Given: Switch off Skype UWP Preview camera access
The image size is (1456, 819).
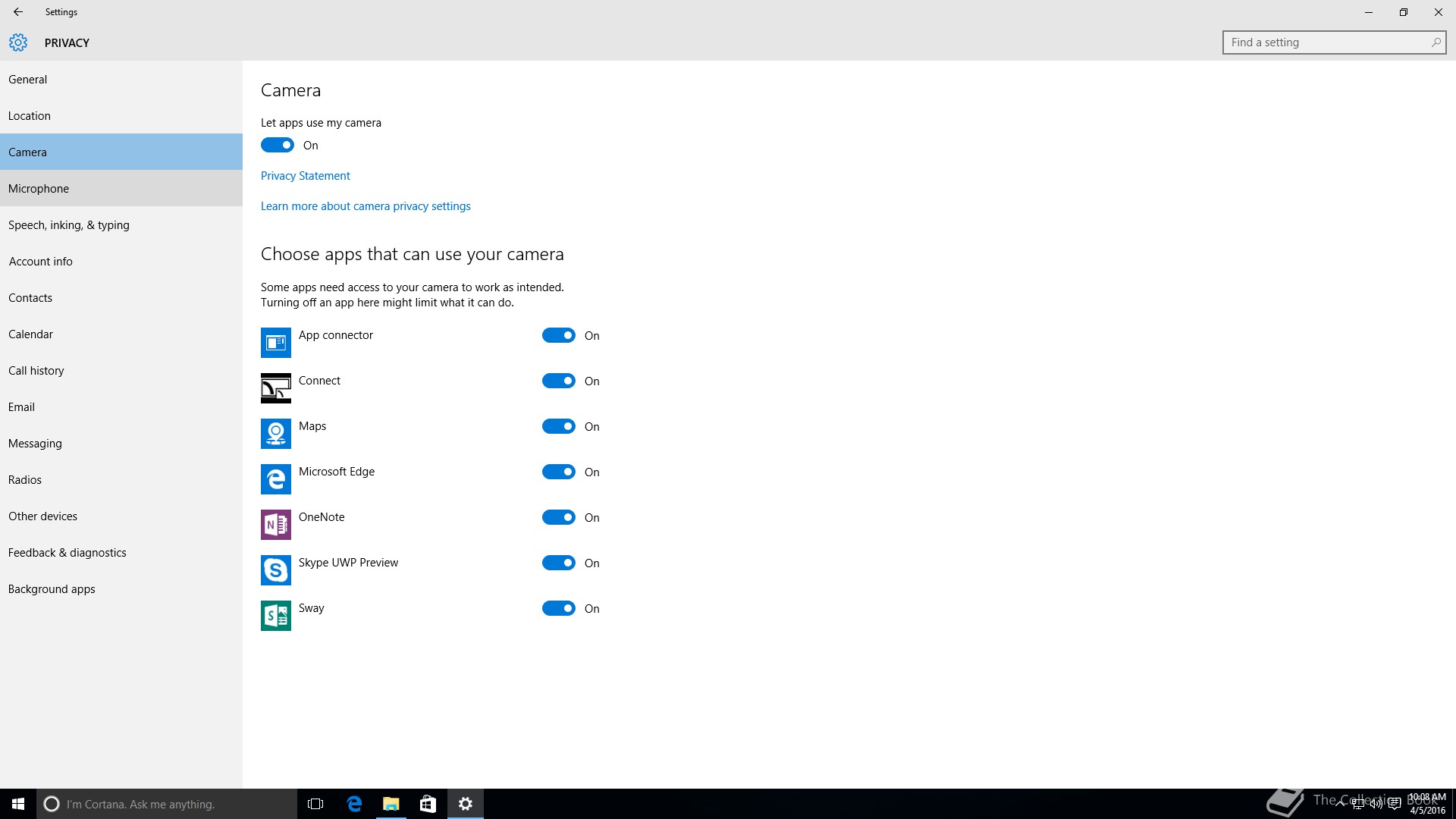Looking at the screenshot, I should (559, 563).
